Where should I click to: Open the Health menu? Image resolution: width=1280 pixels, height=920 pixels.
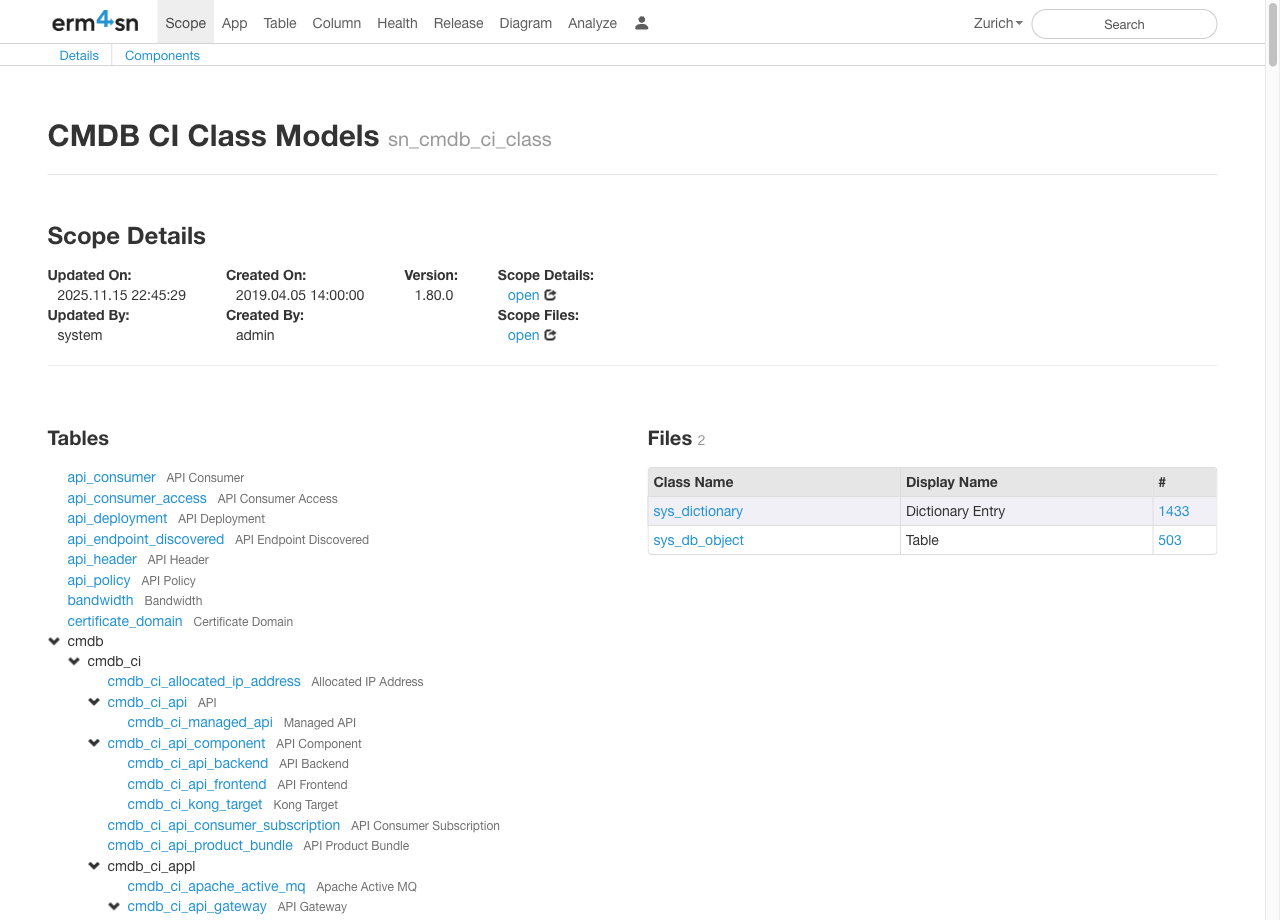pyautogui.click(x=397, y=23)
